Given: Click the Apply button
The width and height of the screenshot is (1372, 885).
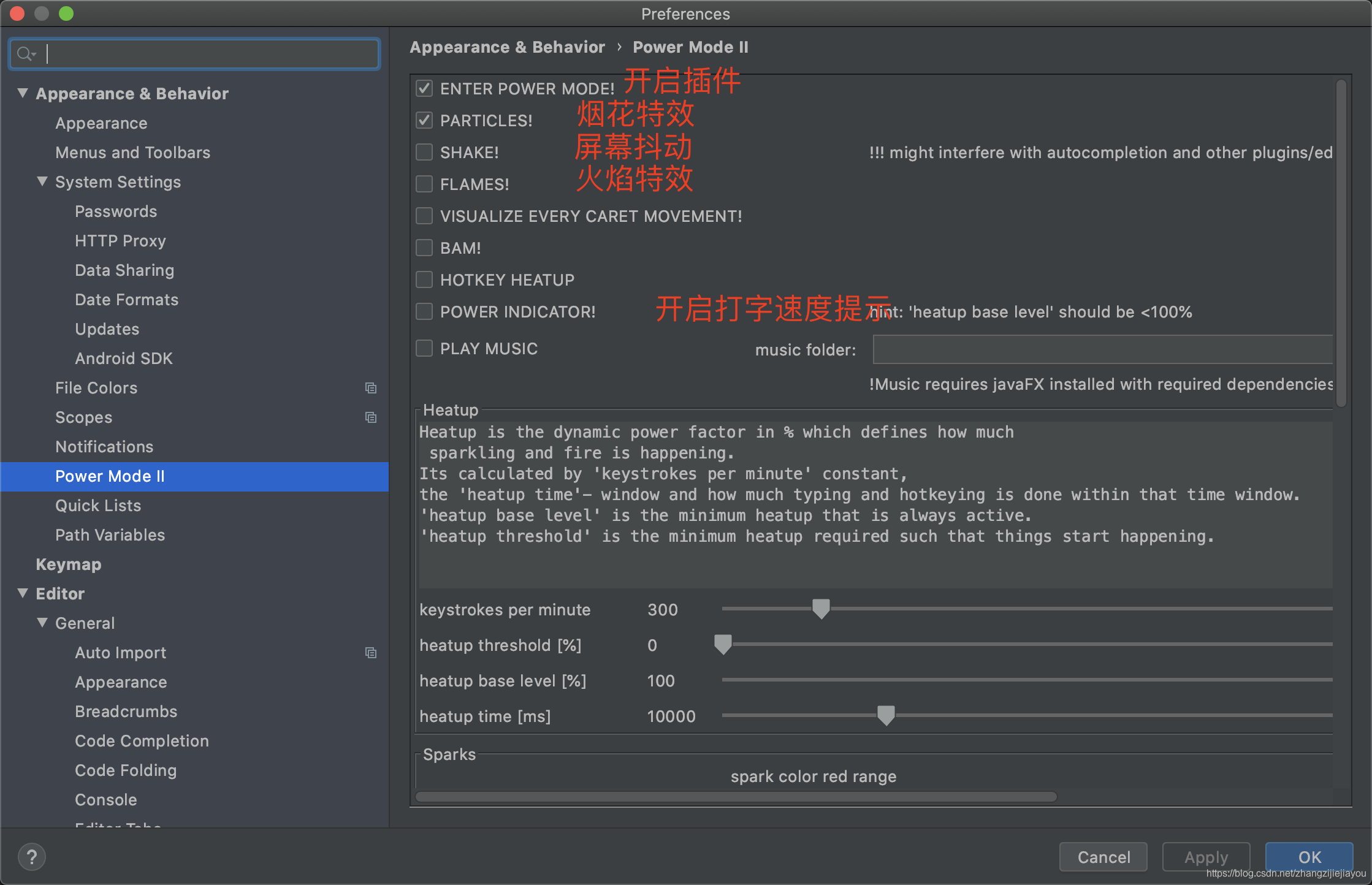Looking at the screenshot, I should pos(1206,857).
